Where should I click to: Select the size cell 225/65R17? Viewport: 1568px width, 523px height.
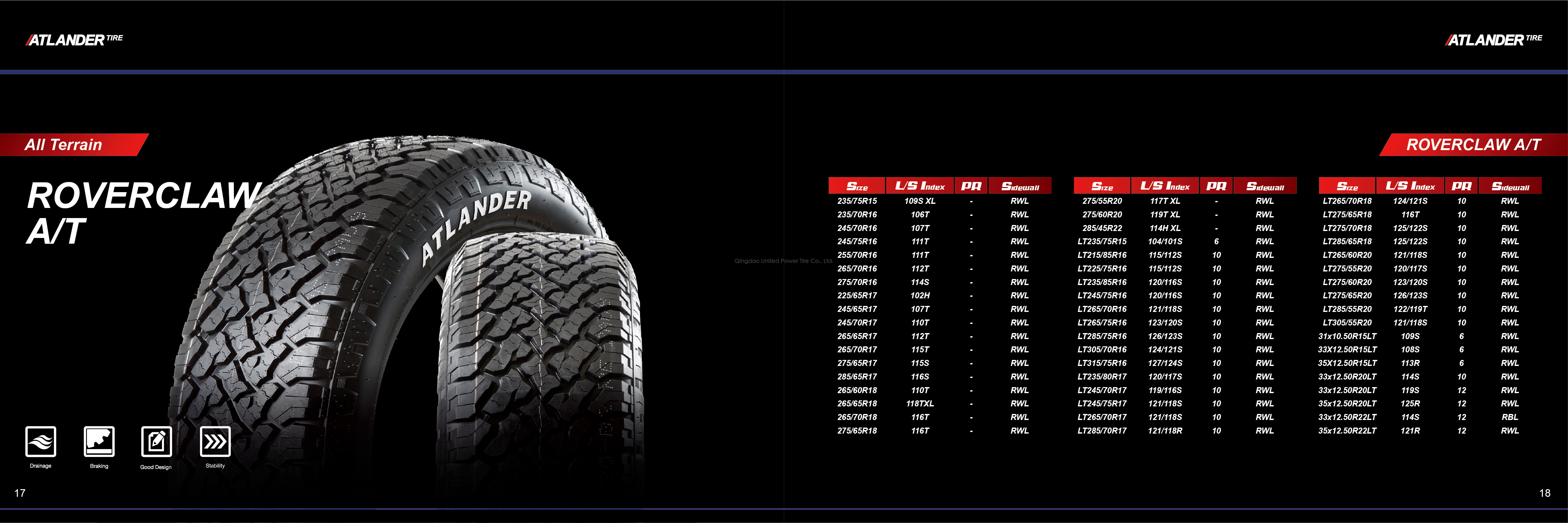click(x=857, y=295)
